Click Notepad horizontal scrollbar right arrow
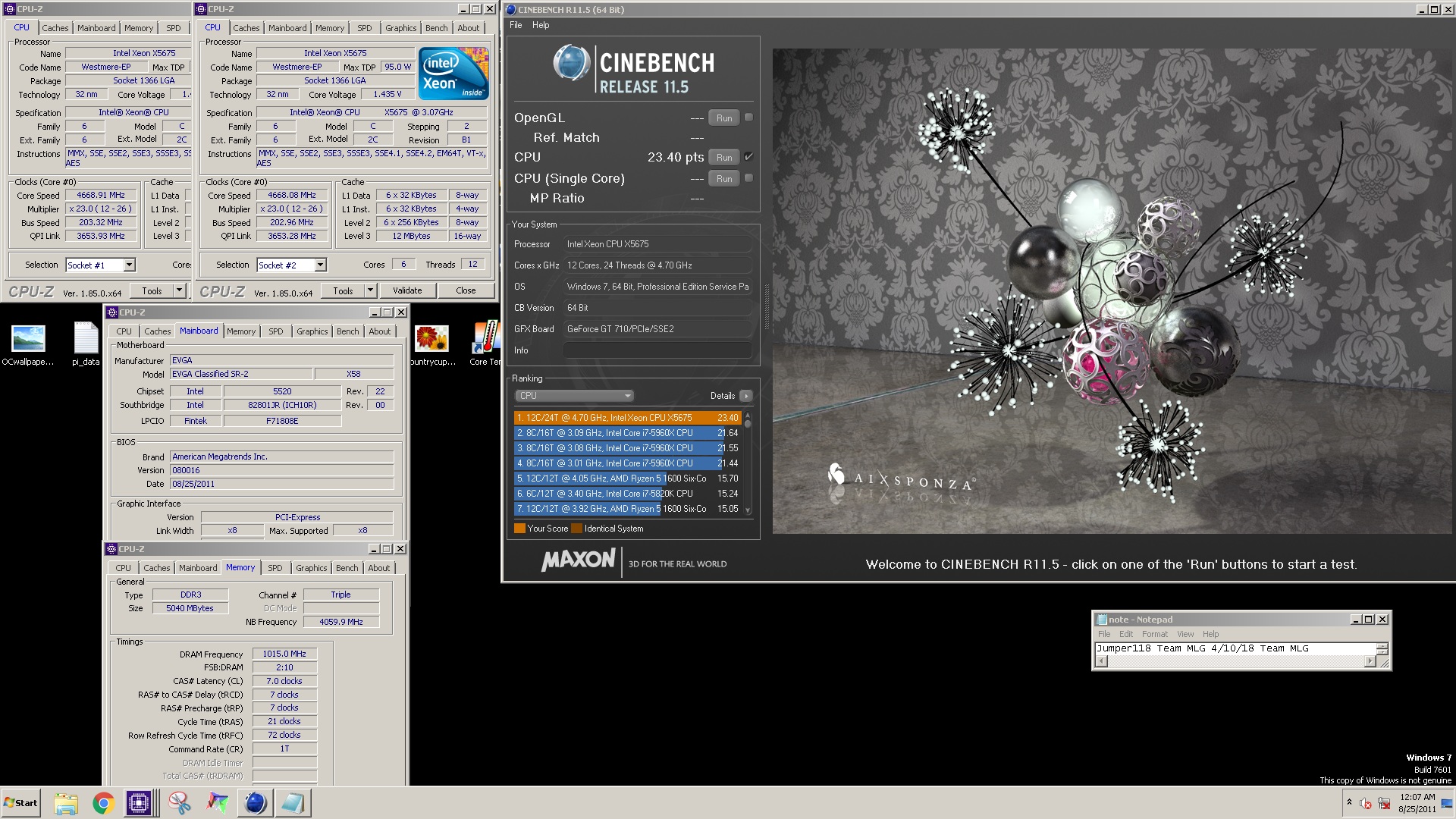 pos(1370,661)
